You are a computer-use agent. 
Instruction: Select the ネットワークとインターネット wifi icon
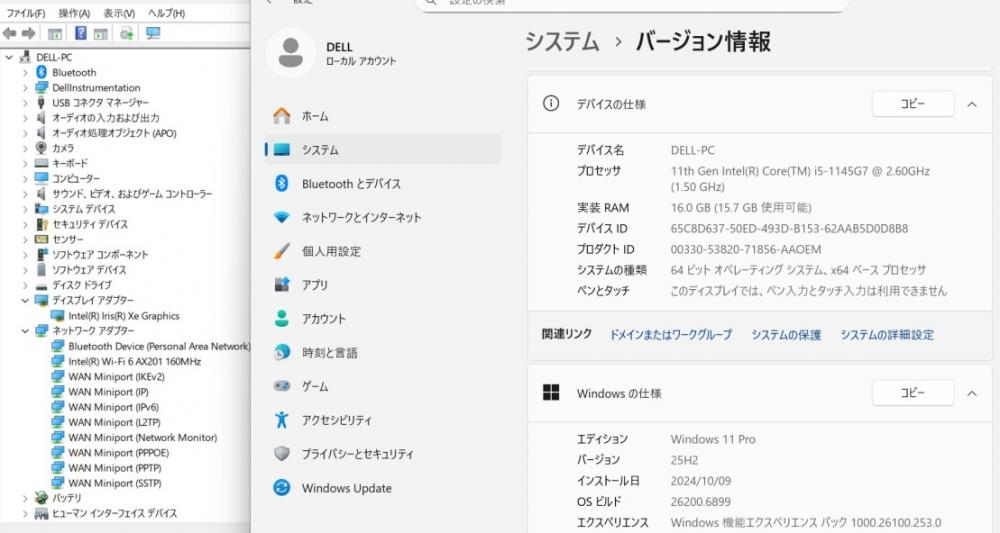[282, 217]
